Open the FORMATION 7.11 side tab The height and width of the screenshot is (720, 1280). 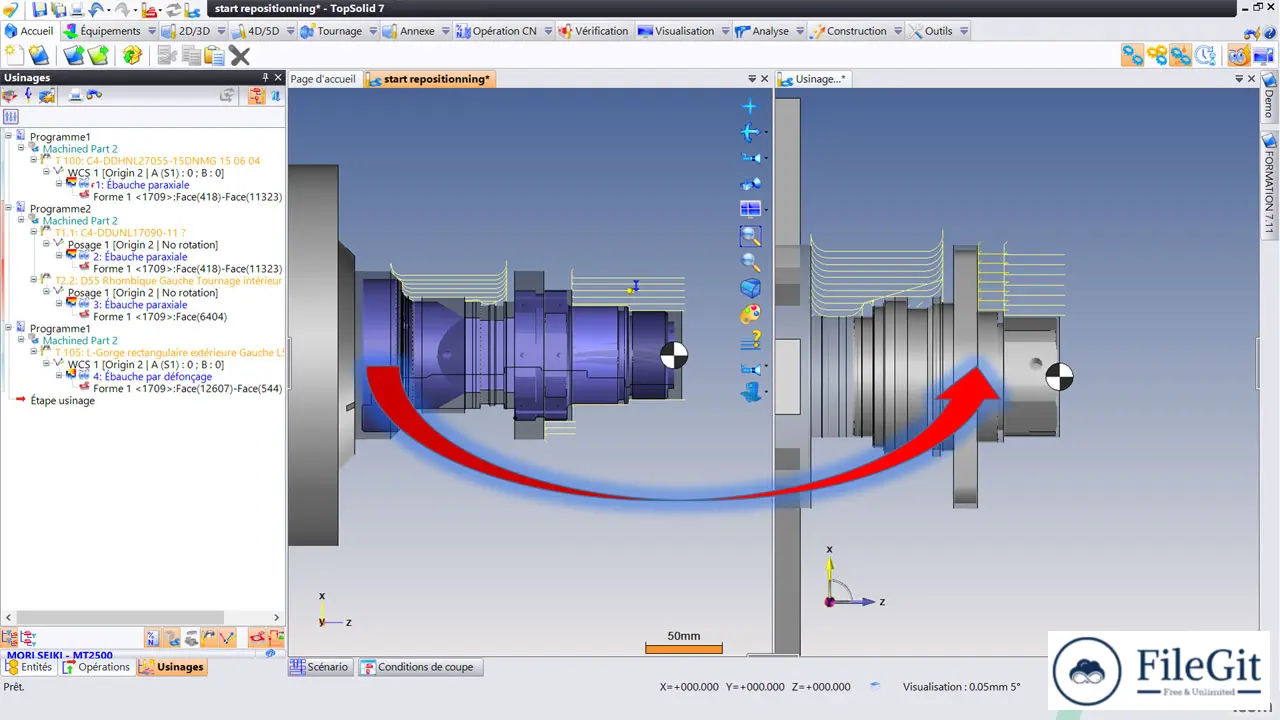[x=1270, y=184]
